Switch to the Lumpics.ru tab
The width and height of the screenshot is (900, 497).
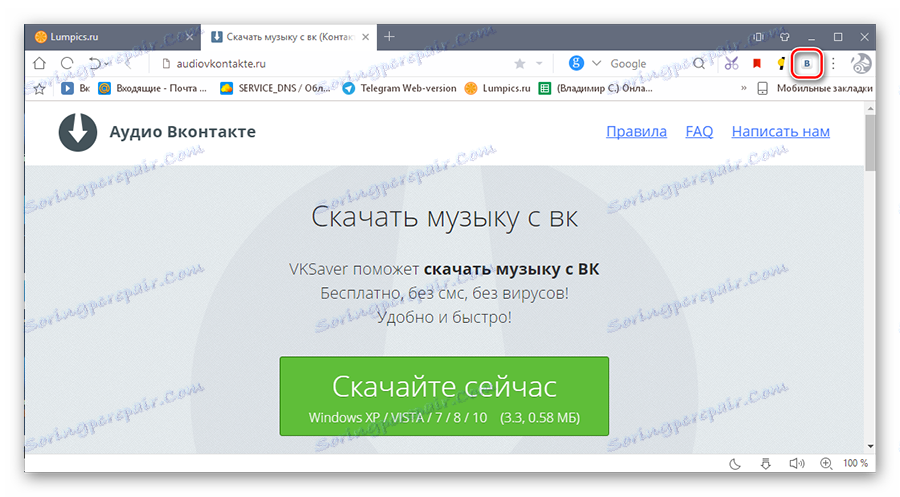coord(112,37)
